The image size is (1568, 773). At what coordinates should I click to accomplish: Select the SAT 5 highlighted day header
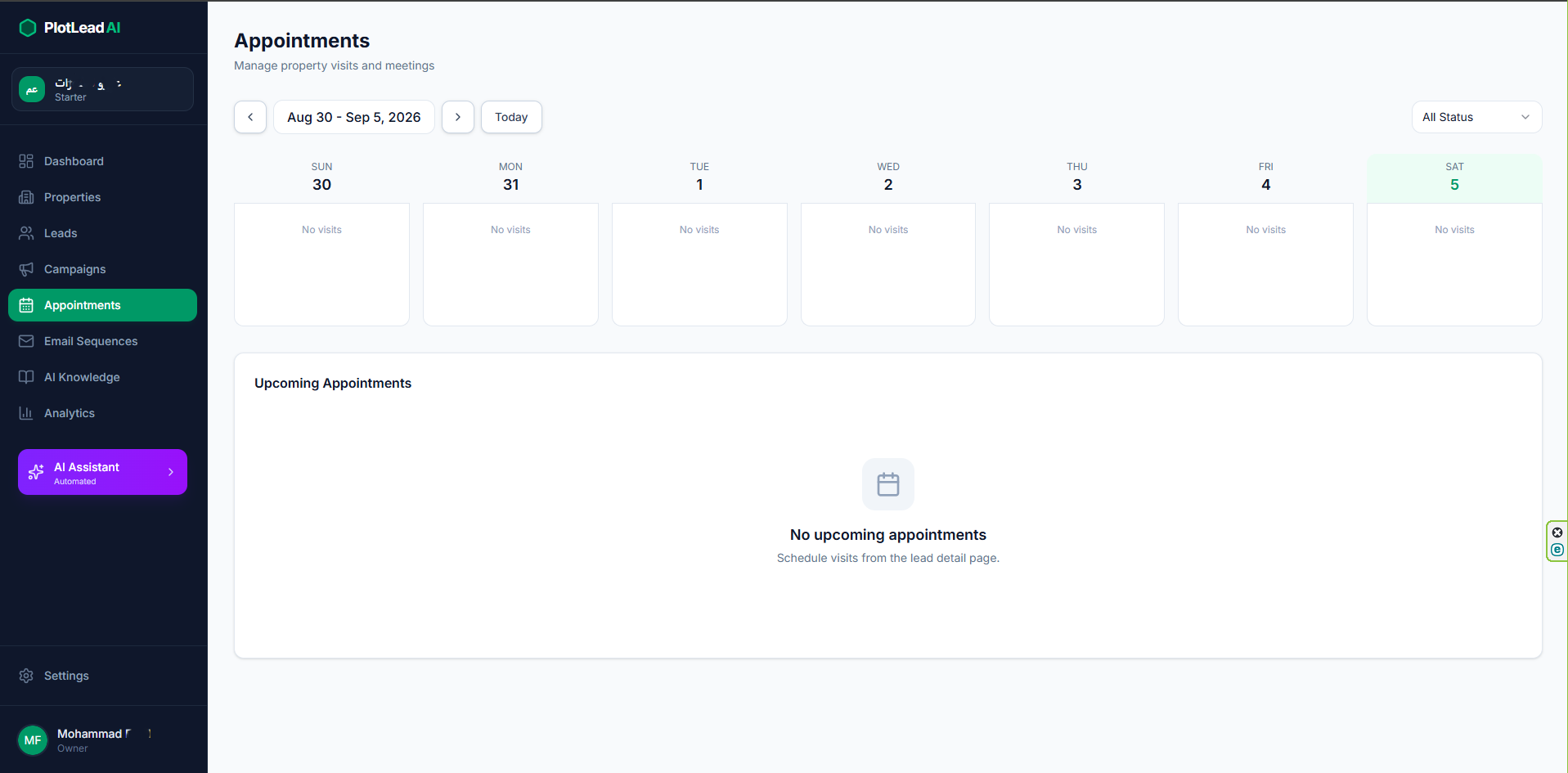click(1454, 178)
